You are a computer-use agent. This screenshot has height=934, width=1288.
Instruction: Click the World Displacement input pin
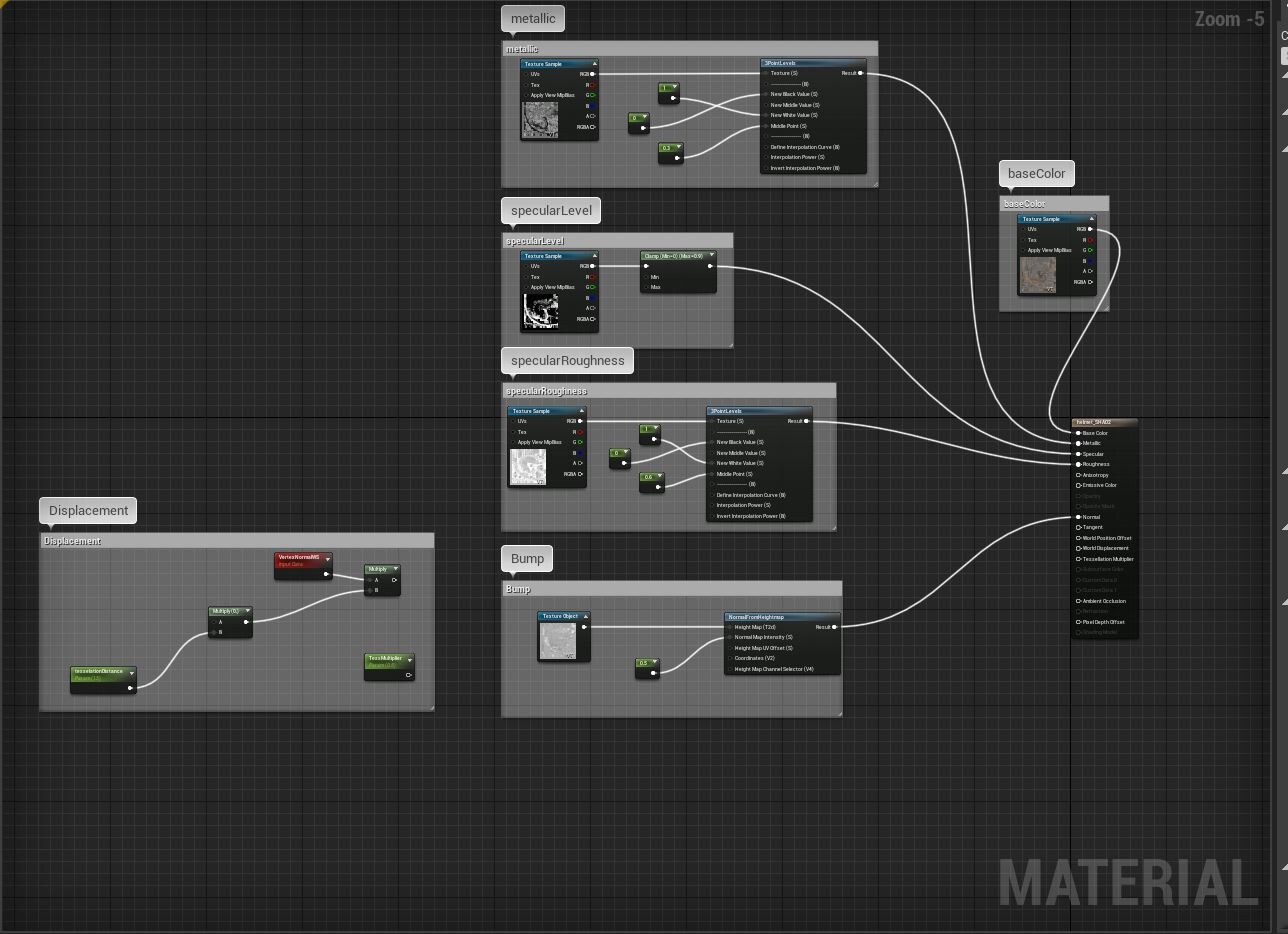(x=1077, y=548)
